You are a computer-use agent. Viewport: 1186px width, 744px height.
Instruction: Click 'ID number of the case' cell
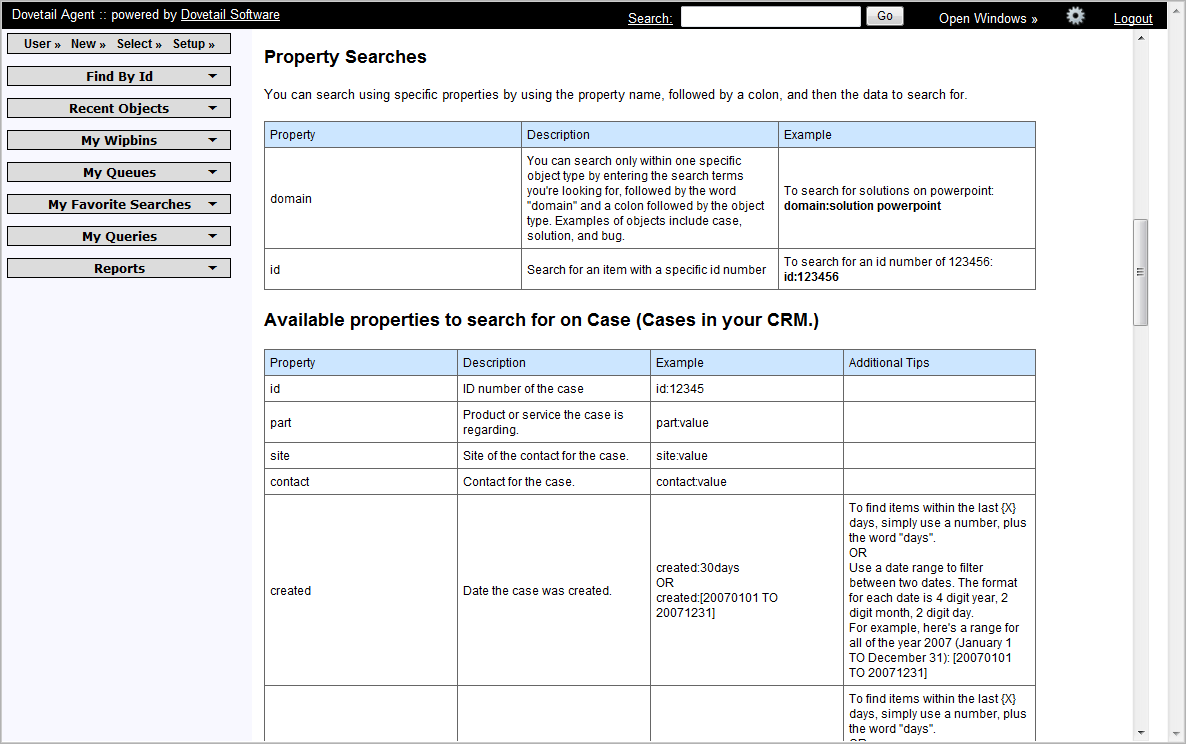coord(554,389)
